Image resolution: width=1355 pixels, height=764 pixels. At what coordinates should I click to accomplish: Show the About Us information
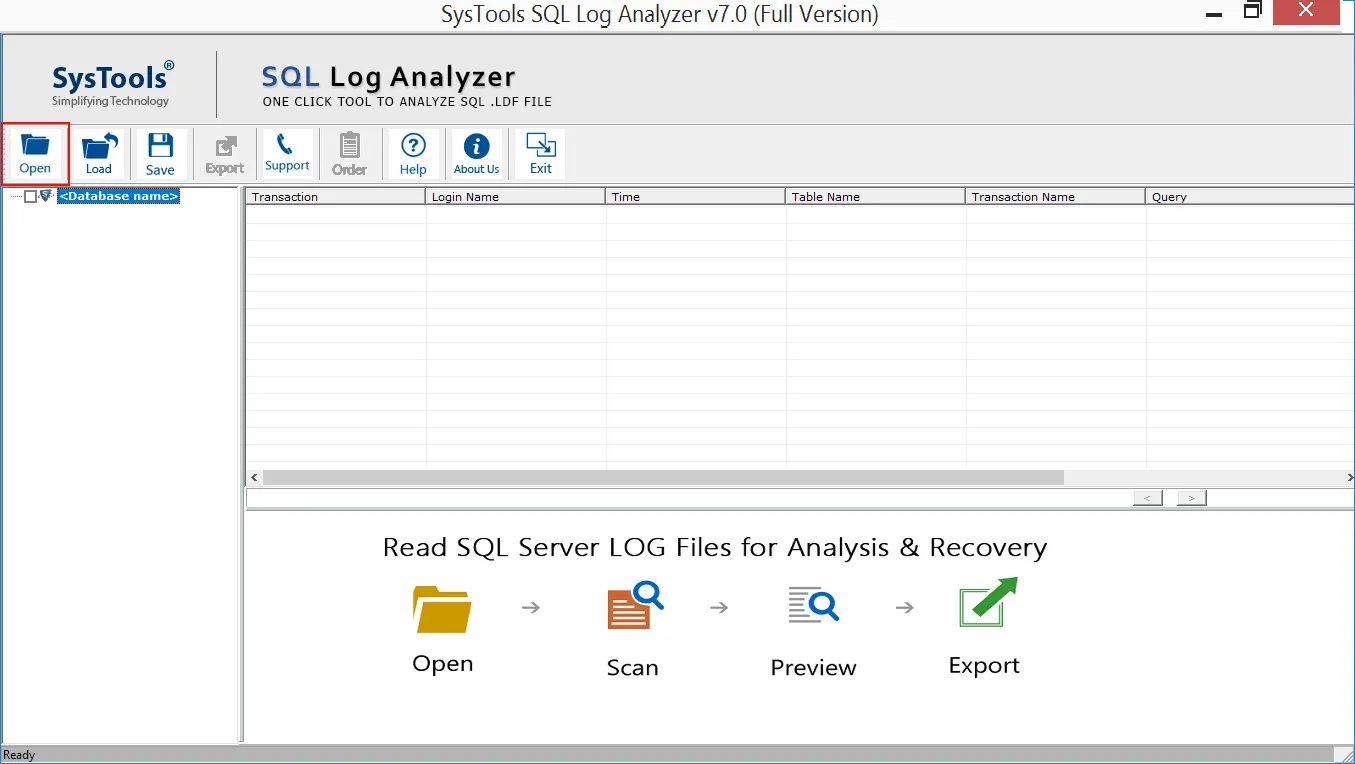477,154
